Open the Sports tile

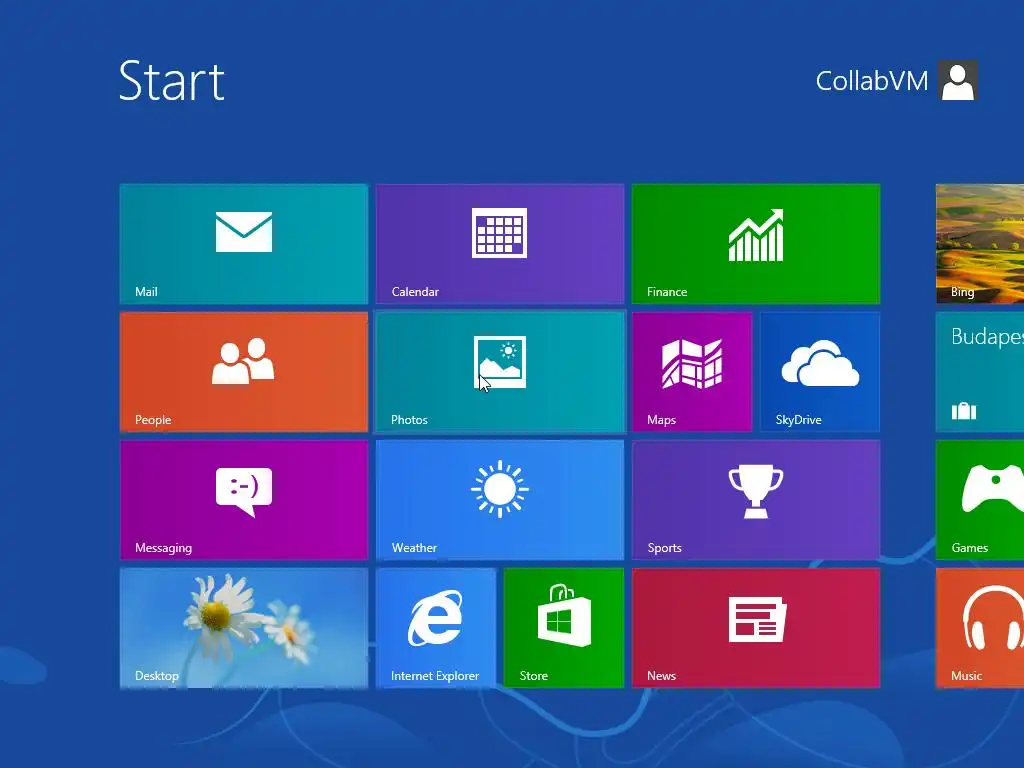pos(756,500)
